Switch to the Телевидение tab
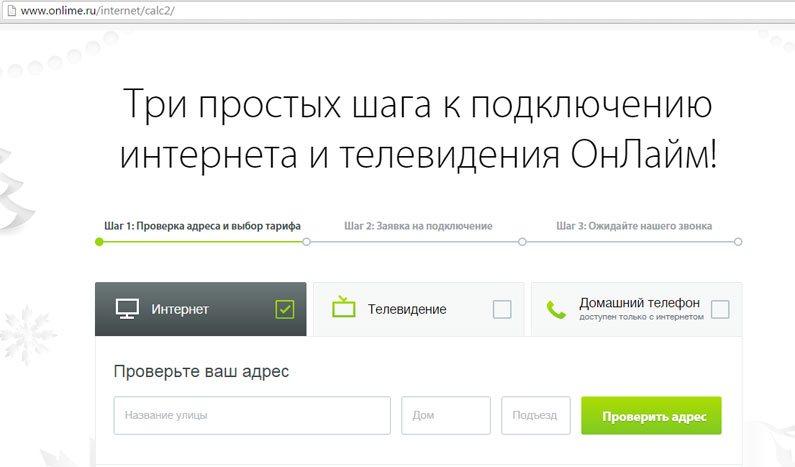 407,309
